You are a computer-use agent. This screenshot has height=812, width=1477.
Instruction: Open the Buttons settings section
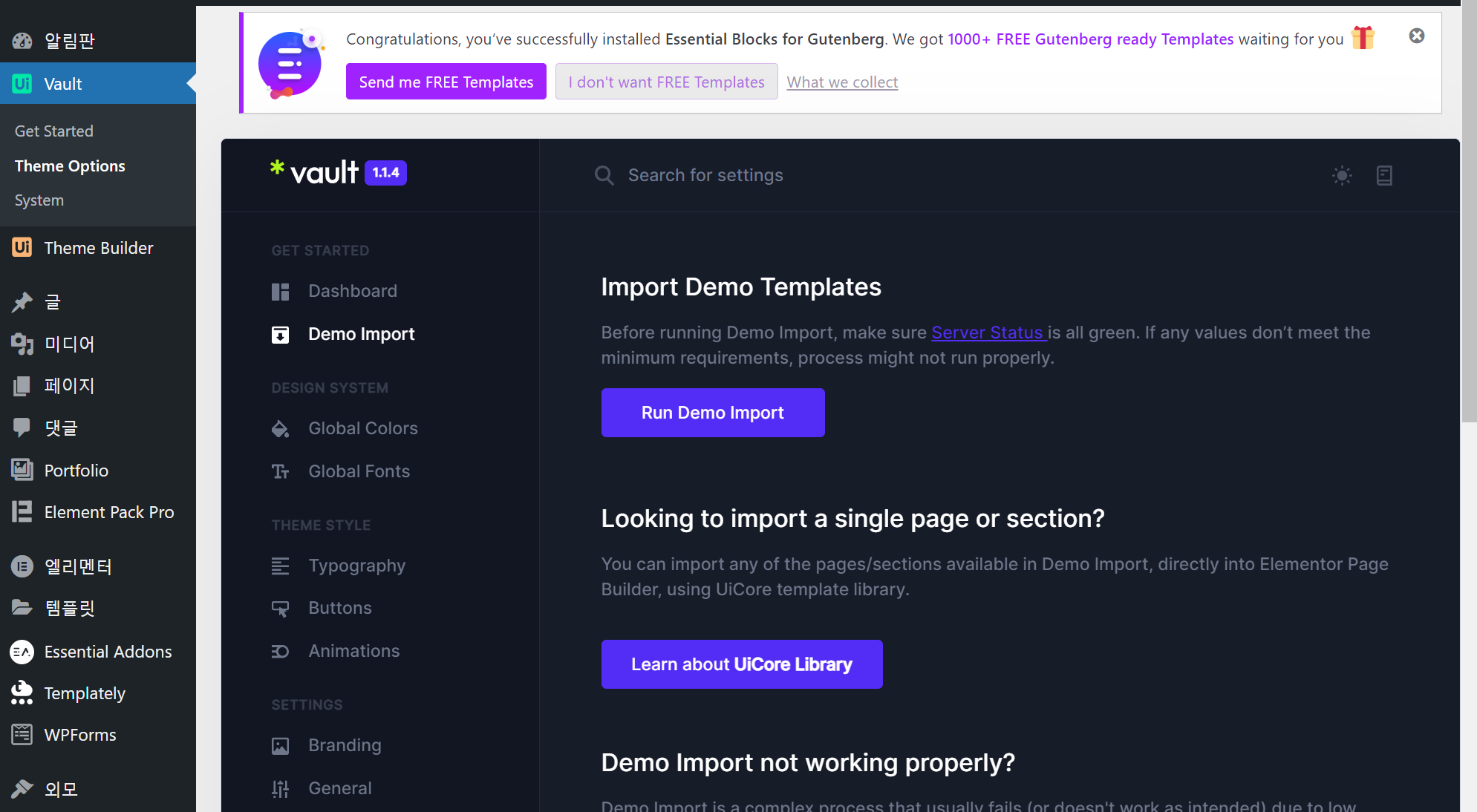[339, 608]
